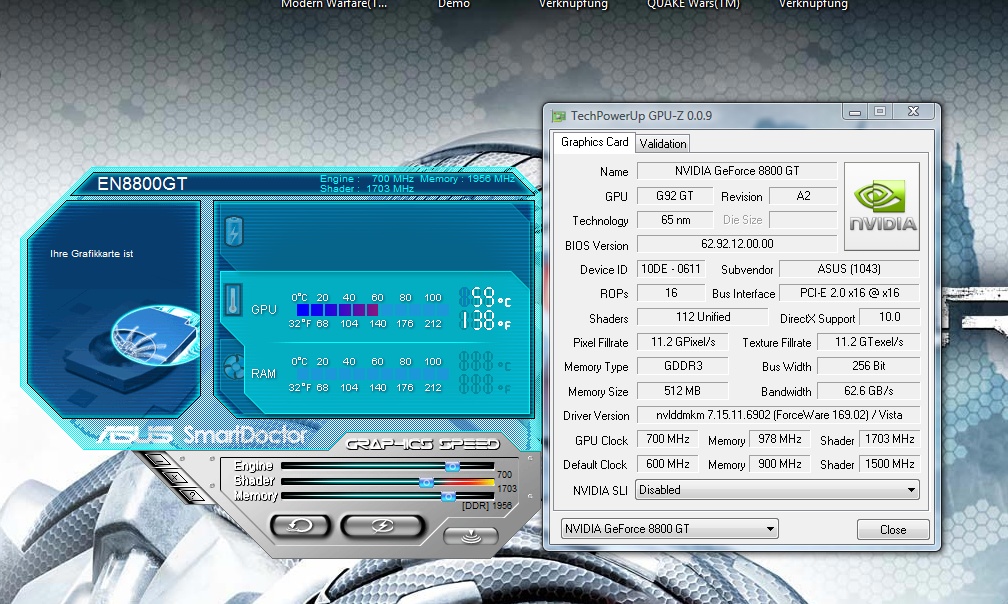Screen dimensions: 1008x604
Task: Click the Default Clock value 600 MHz
Action: click(x=668, y=464)
